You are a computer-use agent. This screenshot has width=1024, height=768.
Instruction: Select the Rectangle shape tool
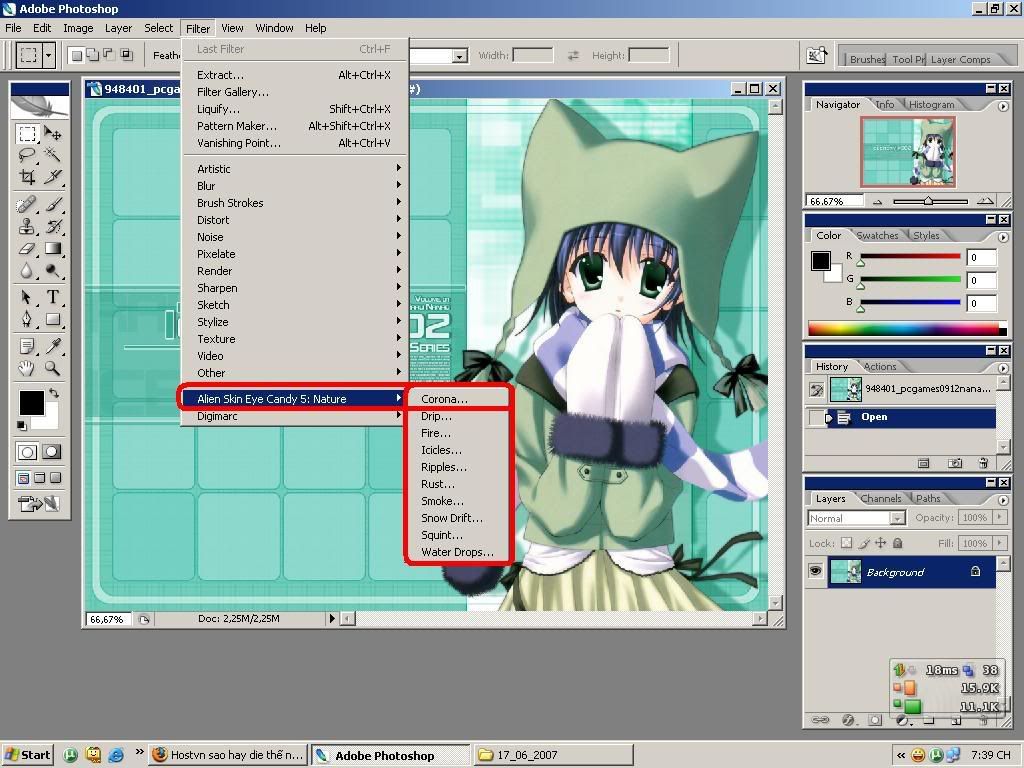53,319
